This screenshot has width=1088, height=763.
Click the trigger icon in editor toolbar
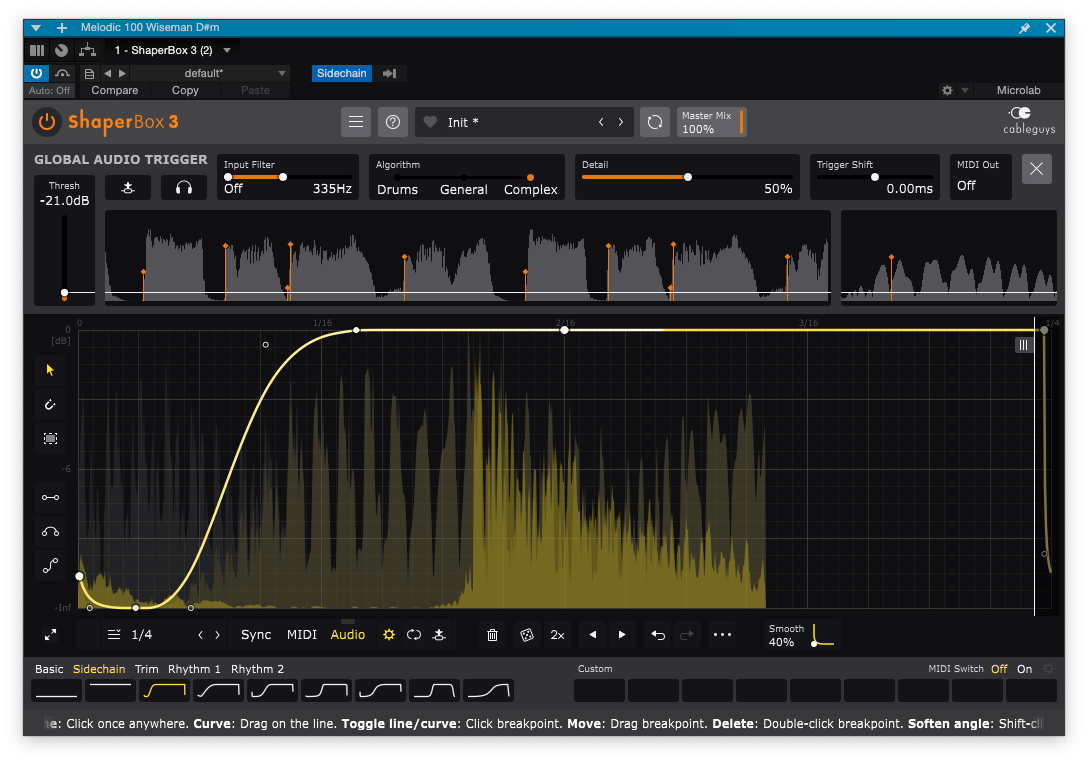(x=439, y=635)
